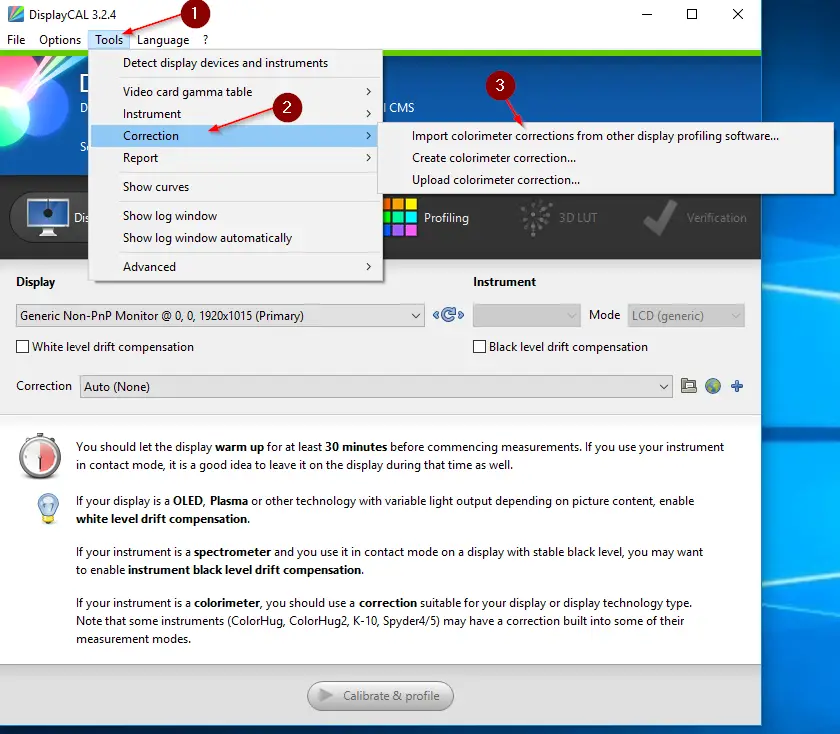The image size is (840, 734).
Task: Open the Correction Auto (None) dropdown
Action: [x=376, y=386]
